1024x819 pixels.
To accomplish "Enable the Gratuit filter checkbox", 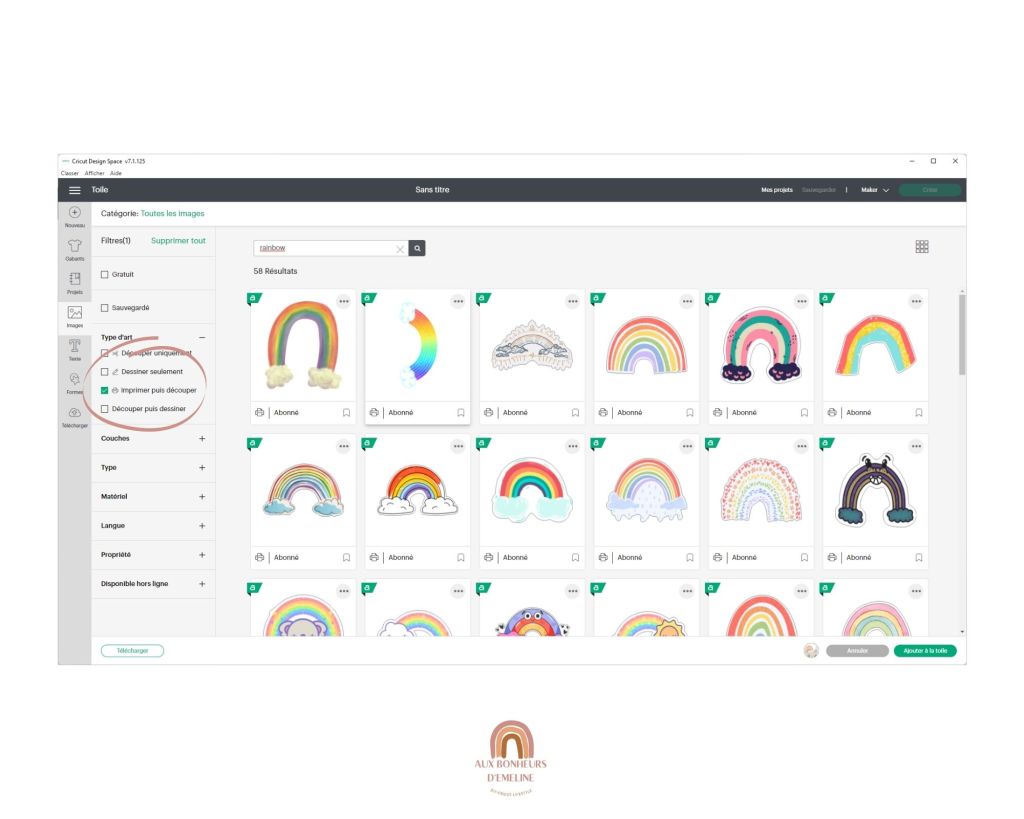I will click(x=105, y=275).
